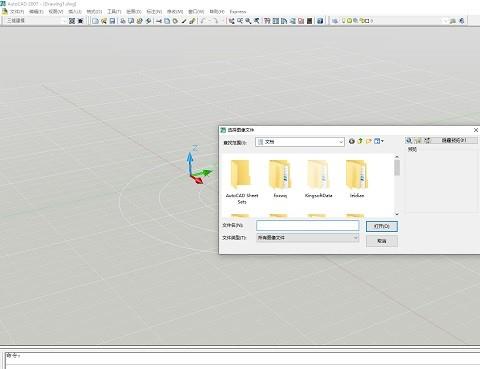
Task: Click the My Workspace icon
Action: 80,21
